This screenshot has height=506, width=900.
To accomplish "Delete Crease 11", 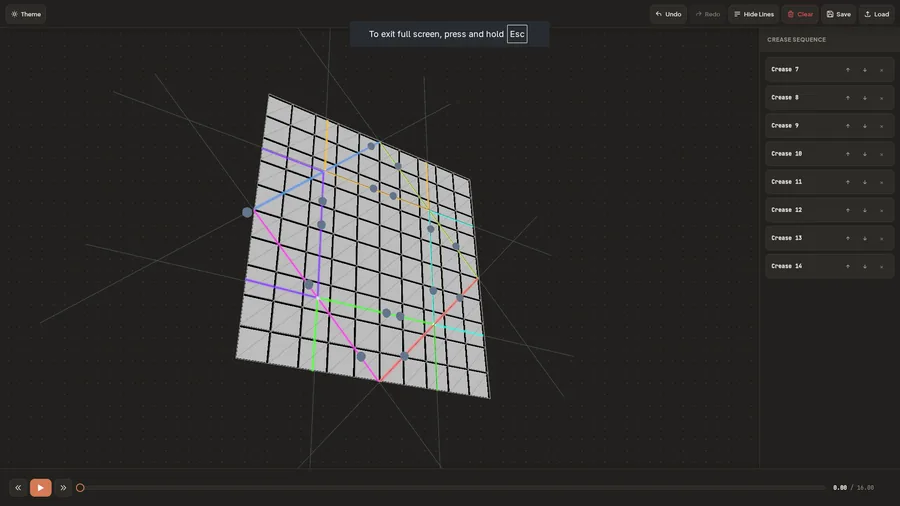I will tap(882, 182).
